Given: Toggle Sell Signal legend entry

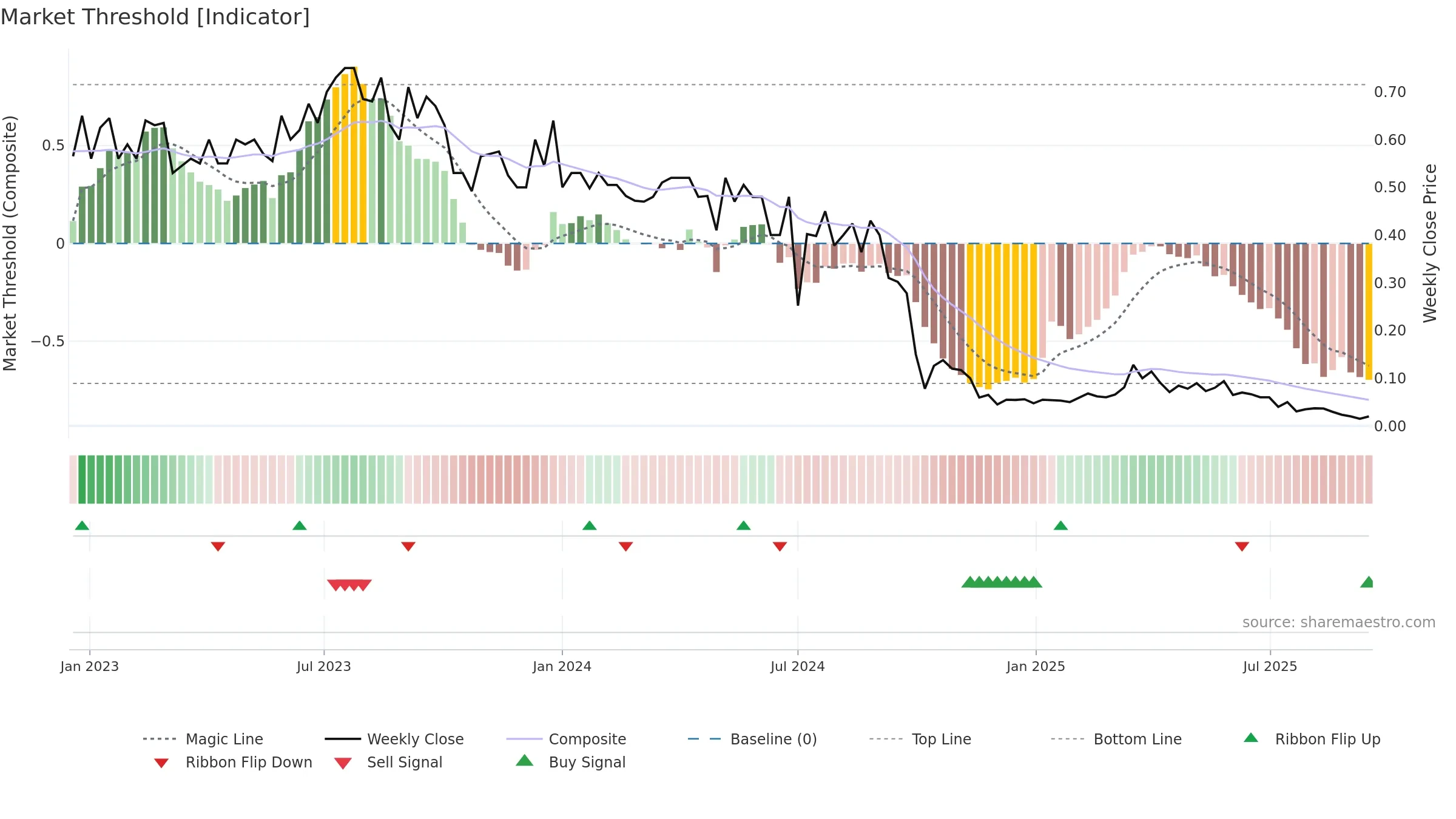Looking at the screenshot, I should point(388,763).
